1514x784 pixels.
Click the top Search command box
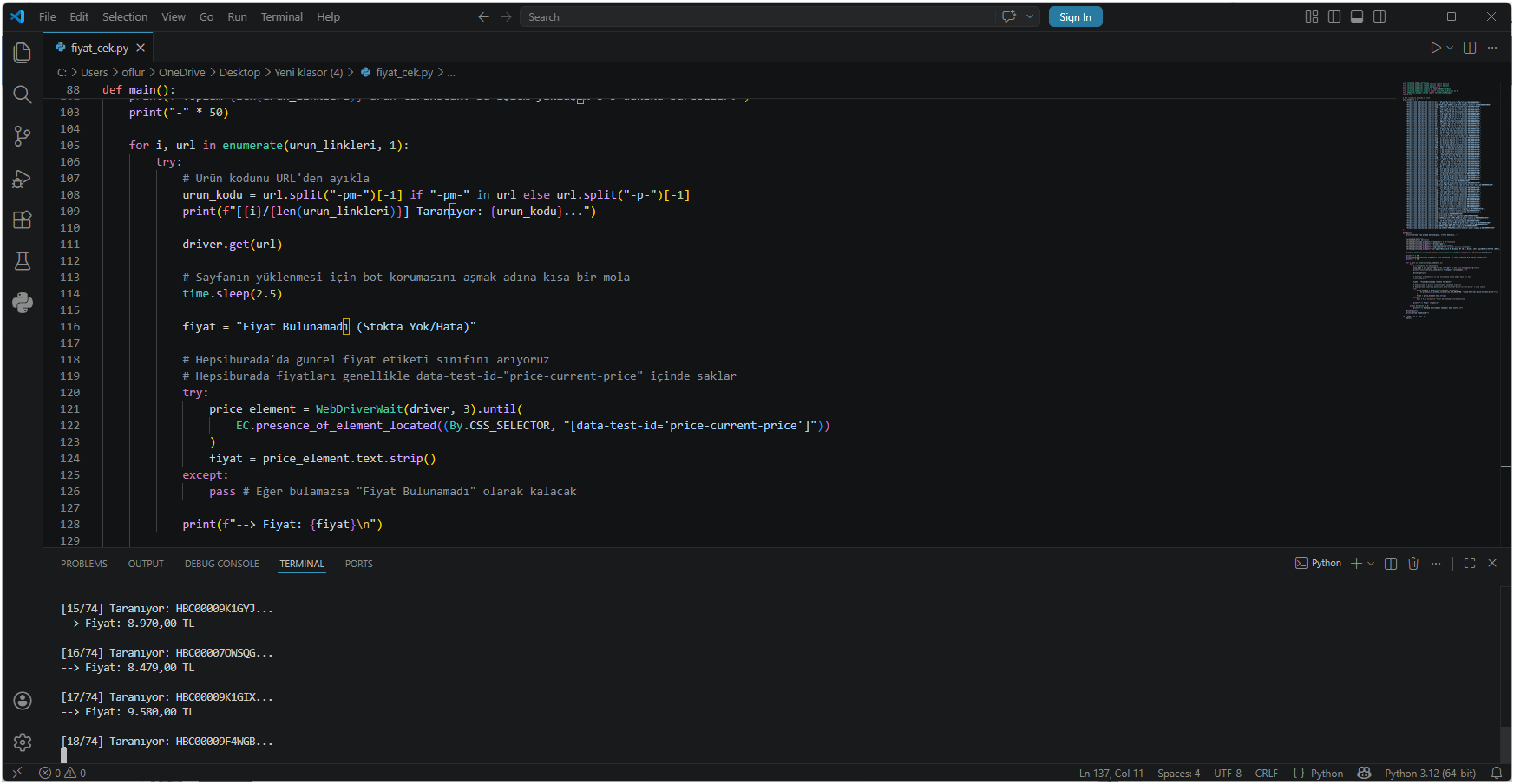coord(755,16)
